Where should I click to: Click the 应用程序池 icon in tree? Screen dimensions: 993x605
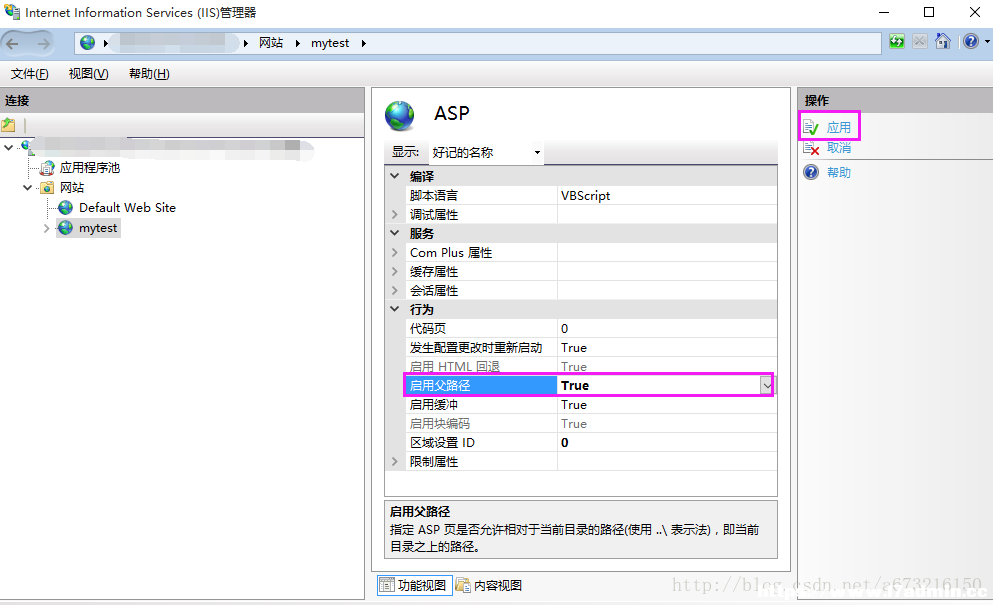47,168
